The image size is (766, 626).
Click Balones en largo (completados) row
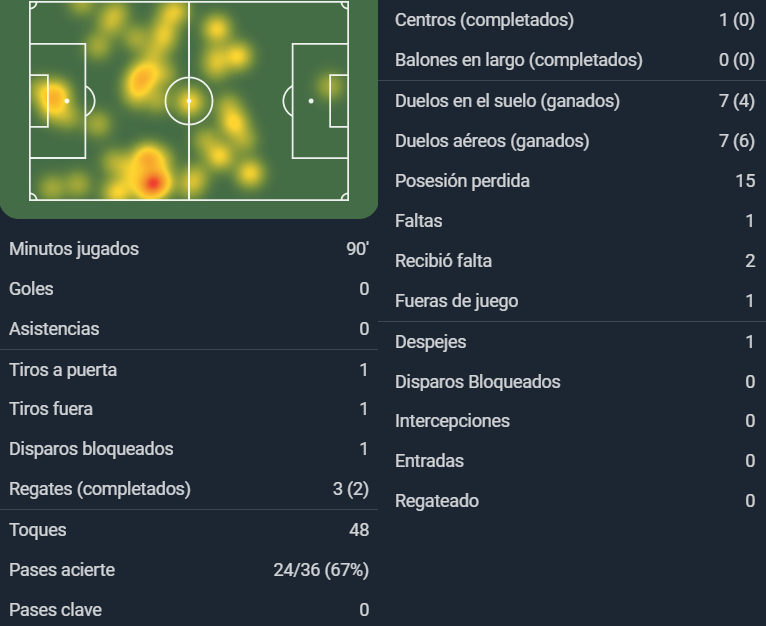point(572,60)
